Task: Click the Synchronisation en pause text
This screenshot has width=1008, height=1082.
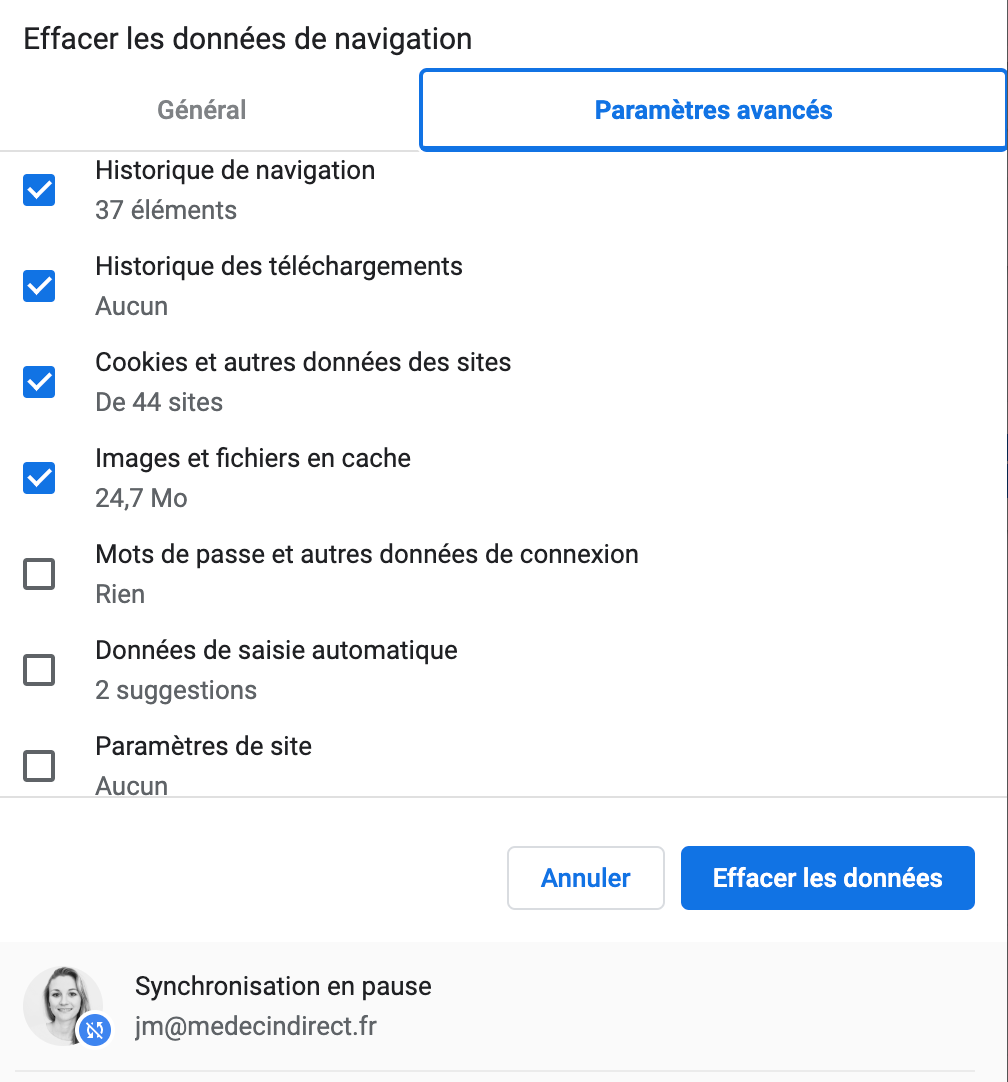Action: [283, 986]
